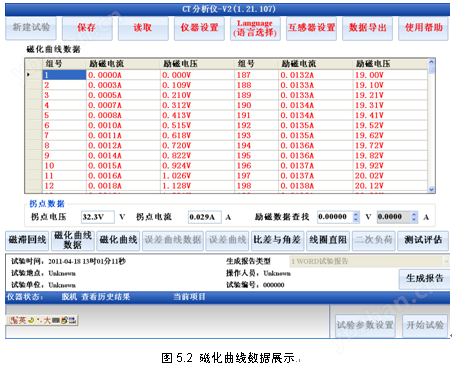
Task: Click cell 0.515V in row 6
Action: [197, 125]
